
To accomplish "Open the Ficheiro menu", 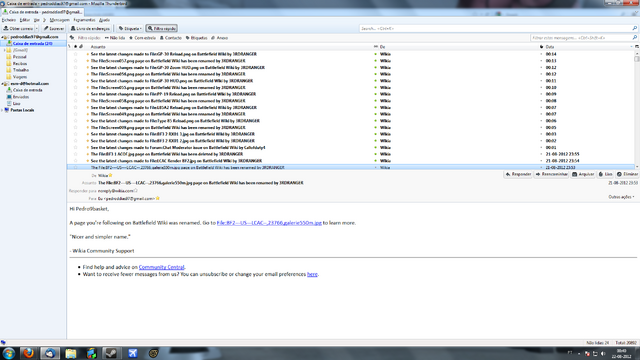I will click(9, 20).
